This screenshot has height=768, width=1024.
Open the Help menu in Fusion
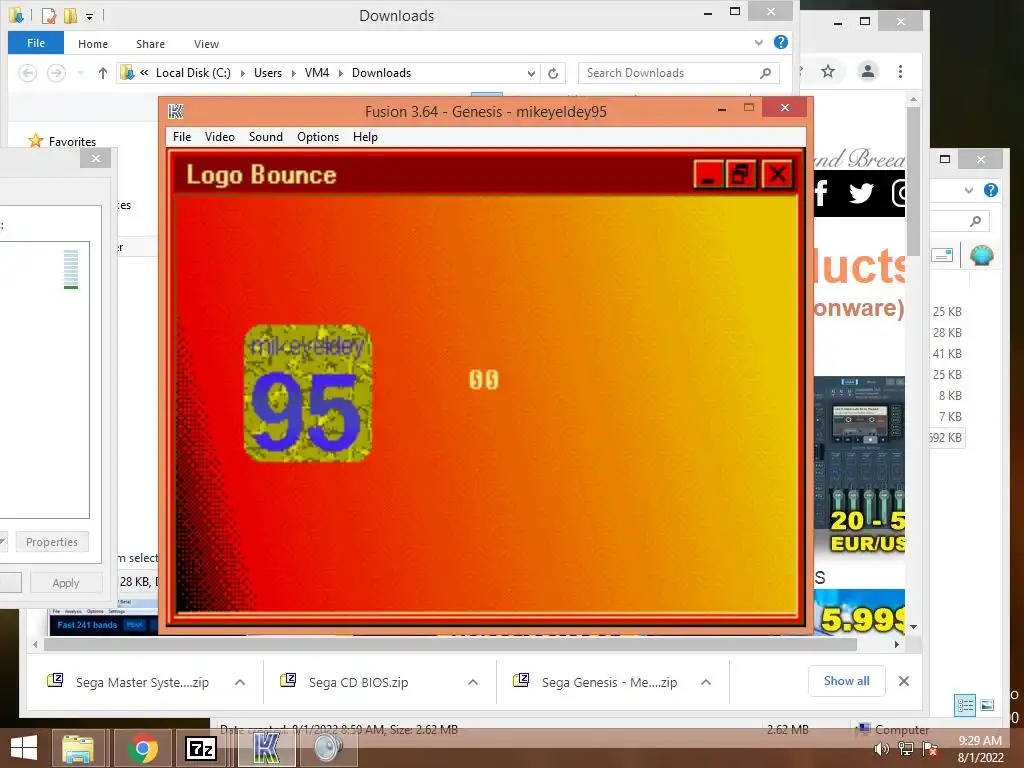click(365, 136)
